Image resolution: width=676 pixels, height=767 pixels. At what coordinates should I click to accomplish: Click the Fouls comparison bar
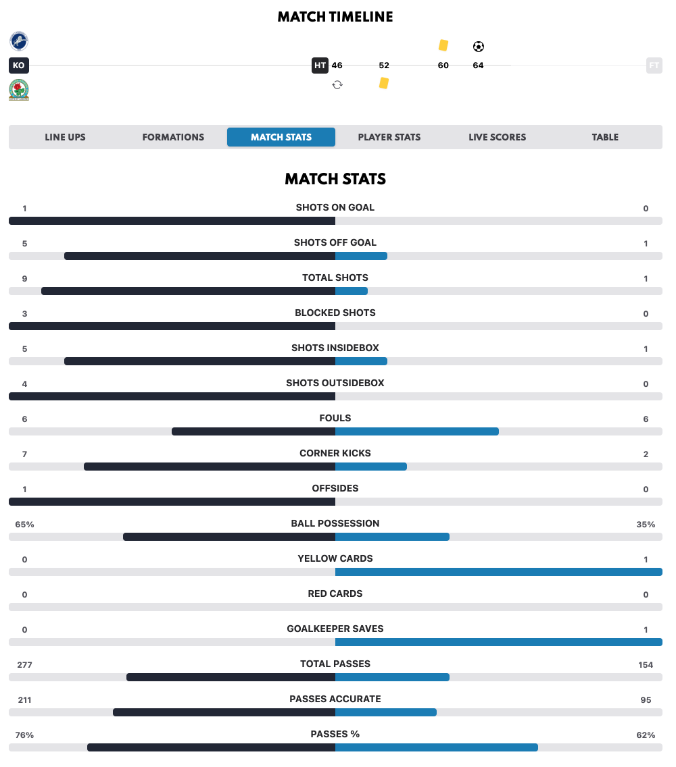(x=336, y=431)
